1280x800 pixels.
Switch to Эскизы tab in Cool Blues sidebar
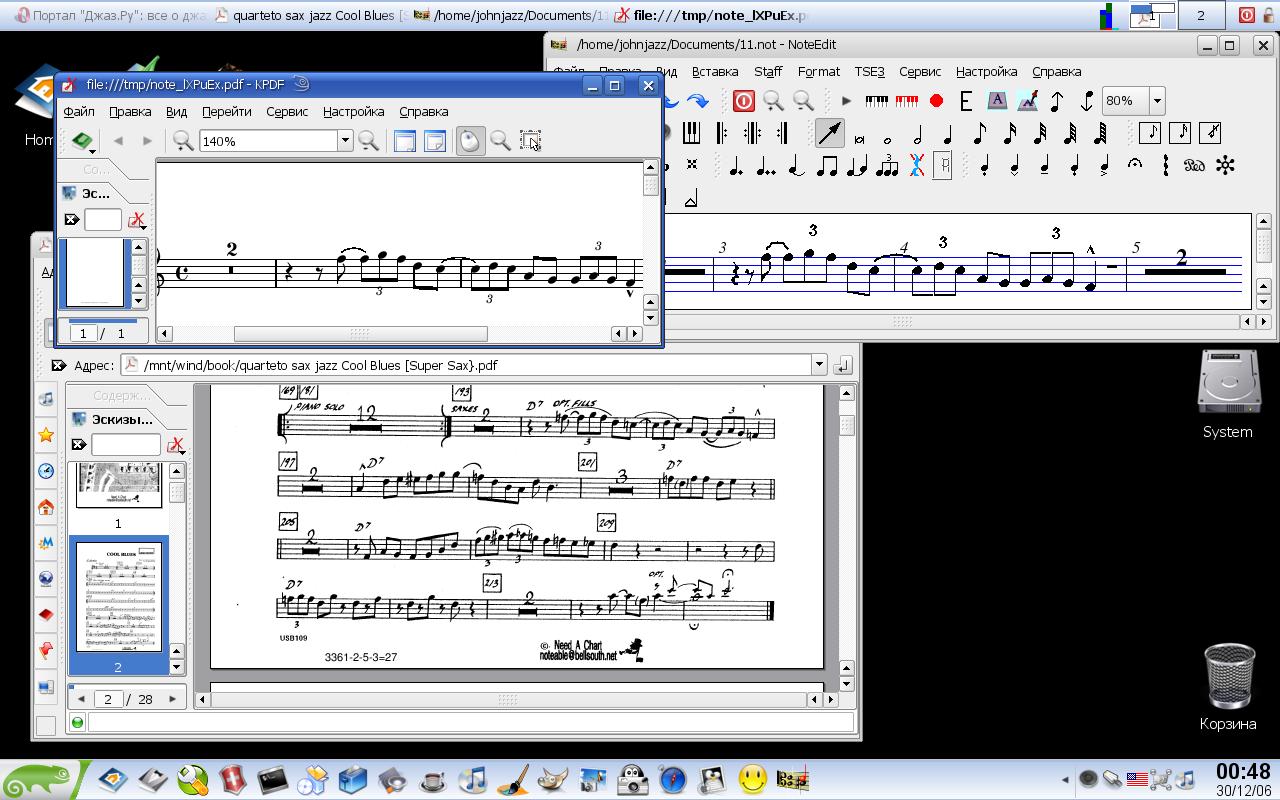click(122, 419)
